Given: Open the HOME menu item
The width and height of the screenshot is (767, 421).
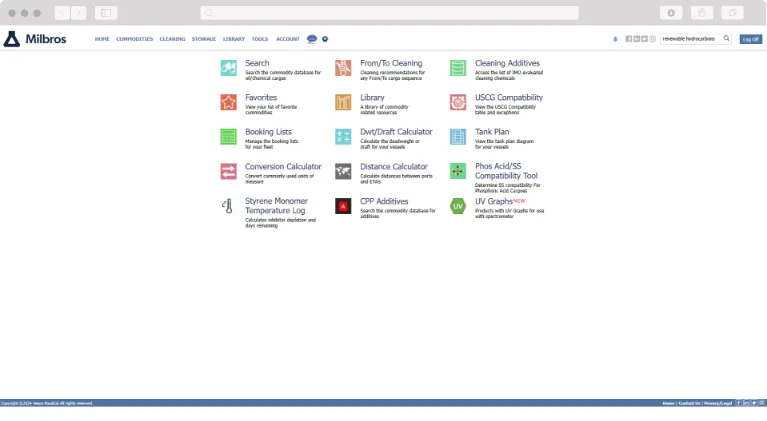Looking at the screenshot, I should tap(102, 39).
